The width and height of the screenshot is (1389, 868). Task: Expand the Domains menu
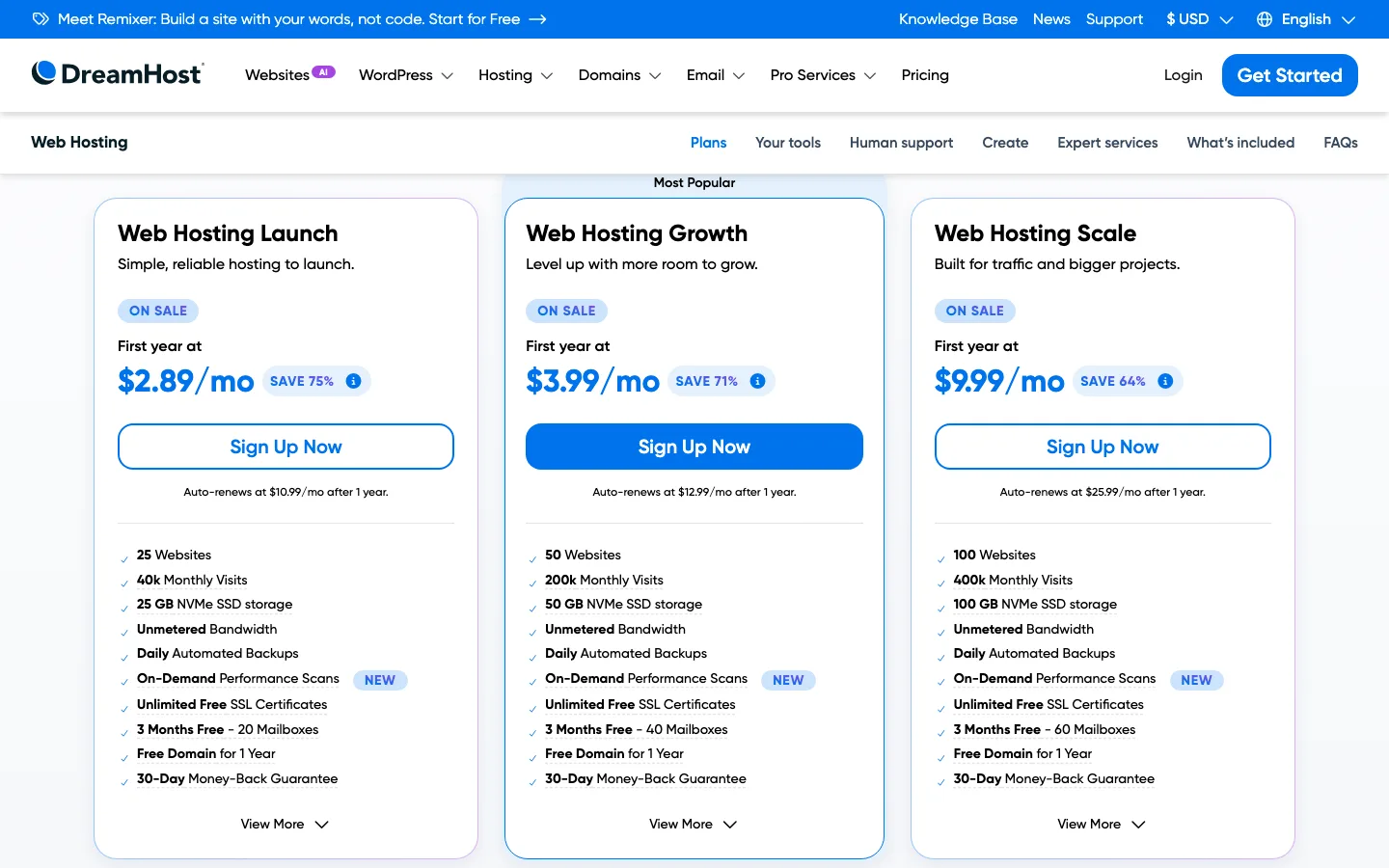click(620, 75)
